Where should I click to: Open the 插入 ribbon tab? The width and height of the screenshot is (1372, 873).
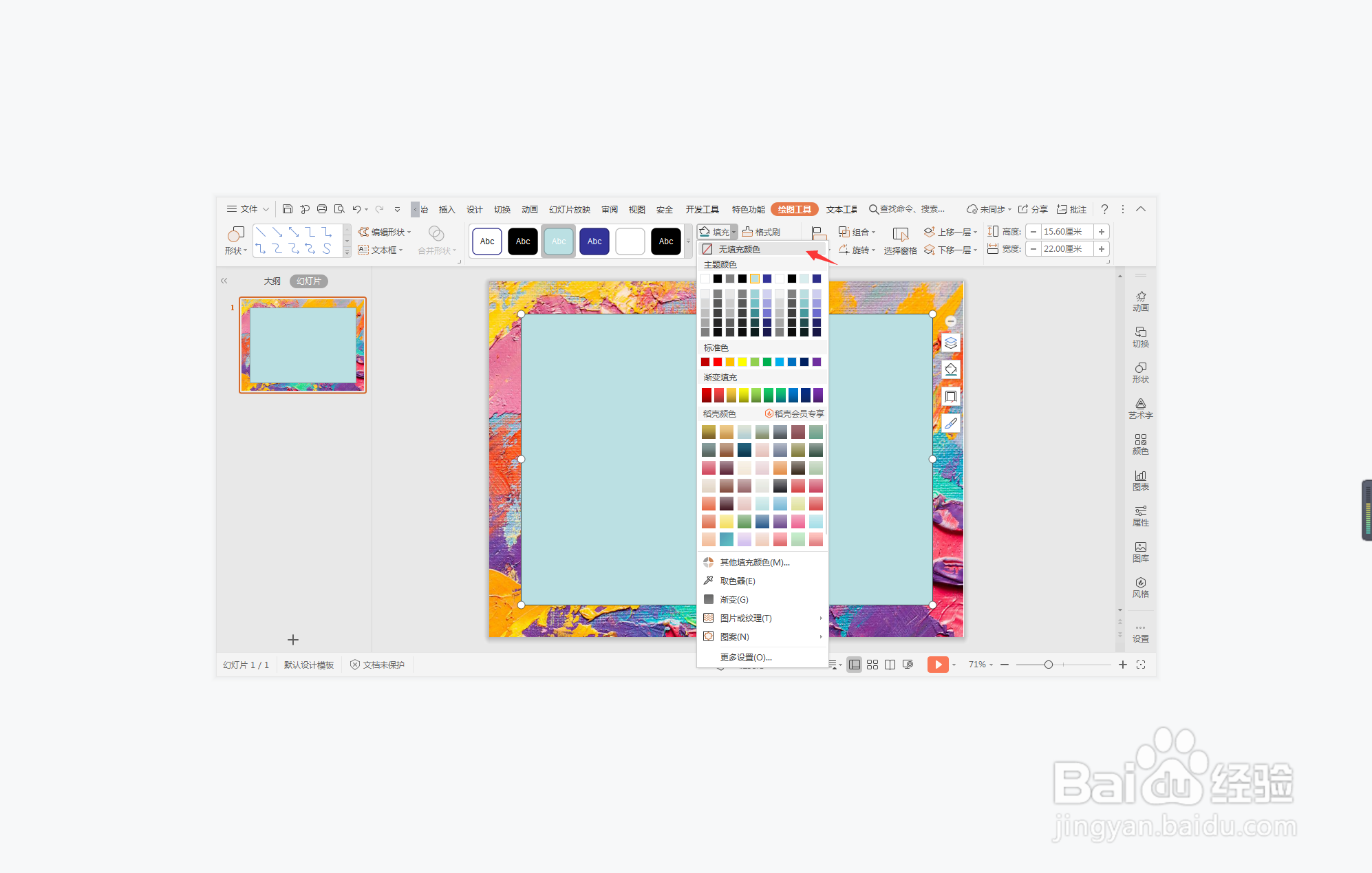pos(447,209)
